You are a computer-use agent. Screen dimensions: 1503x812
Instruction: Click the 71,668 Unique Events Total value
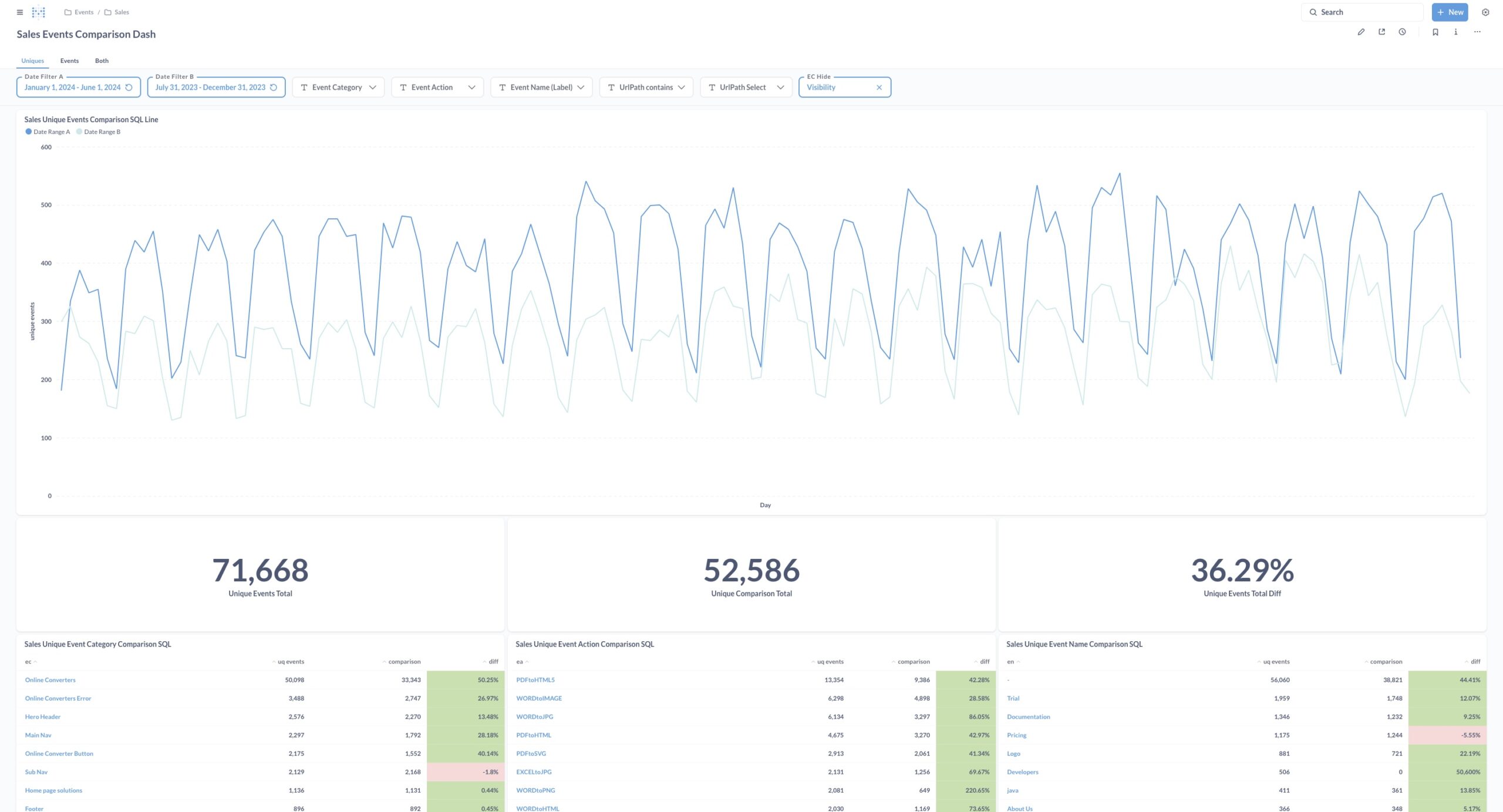(260, 570)
